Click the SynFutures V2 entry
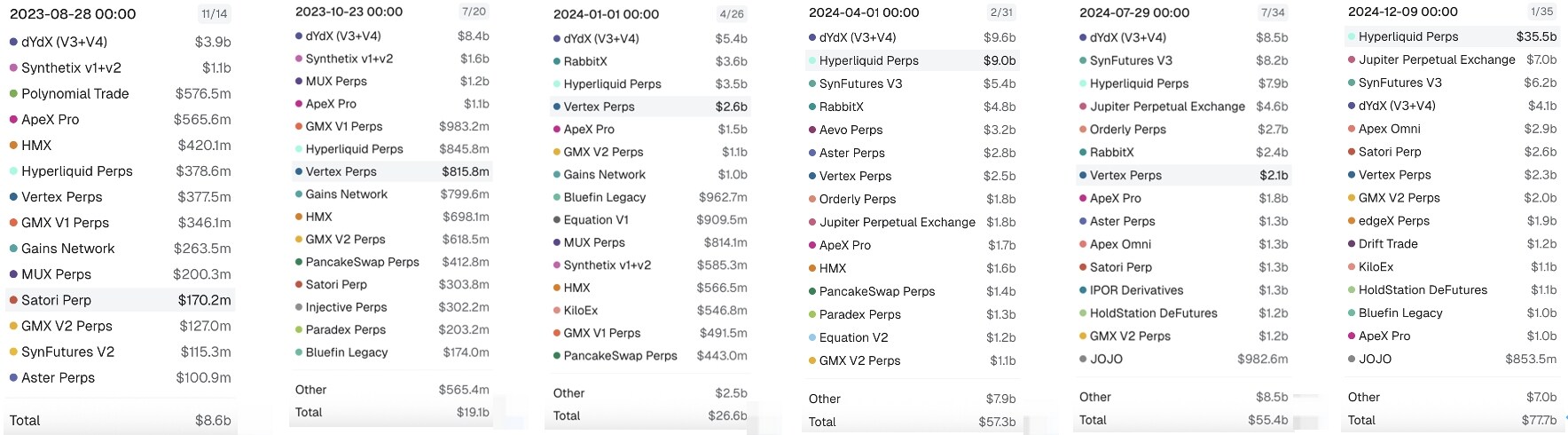Screen dimensions: 1568x435 pos(67,352)
